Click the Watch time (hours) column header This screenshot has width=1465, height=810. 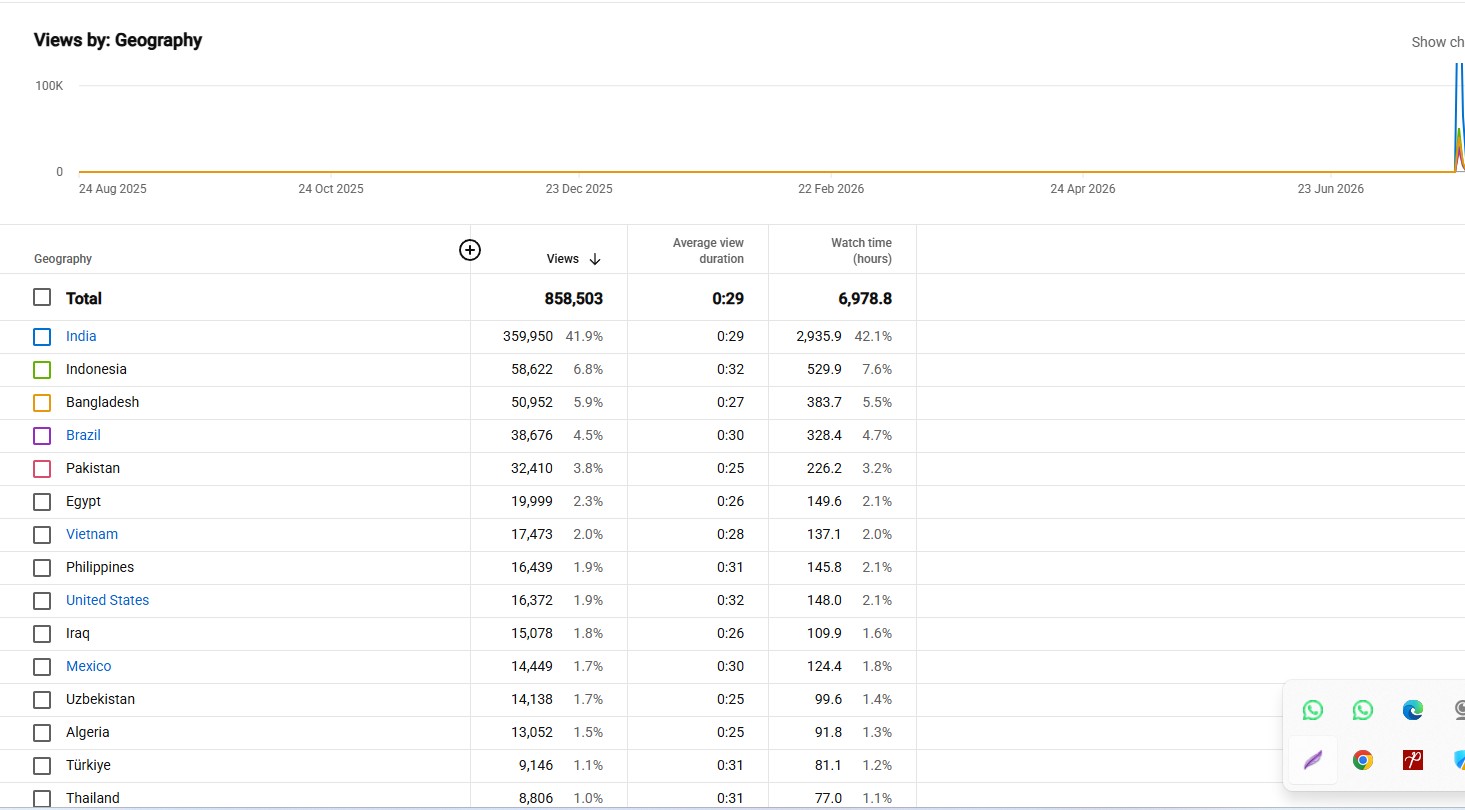point(860,250)
